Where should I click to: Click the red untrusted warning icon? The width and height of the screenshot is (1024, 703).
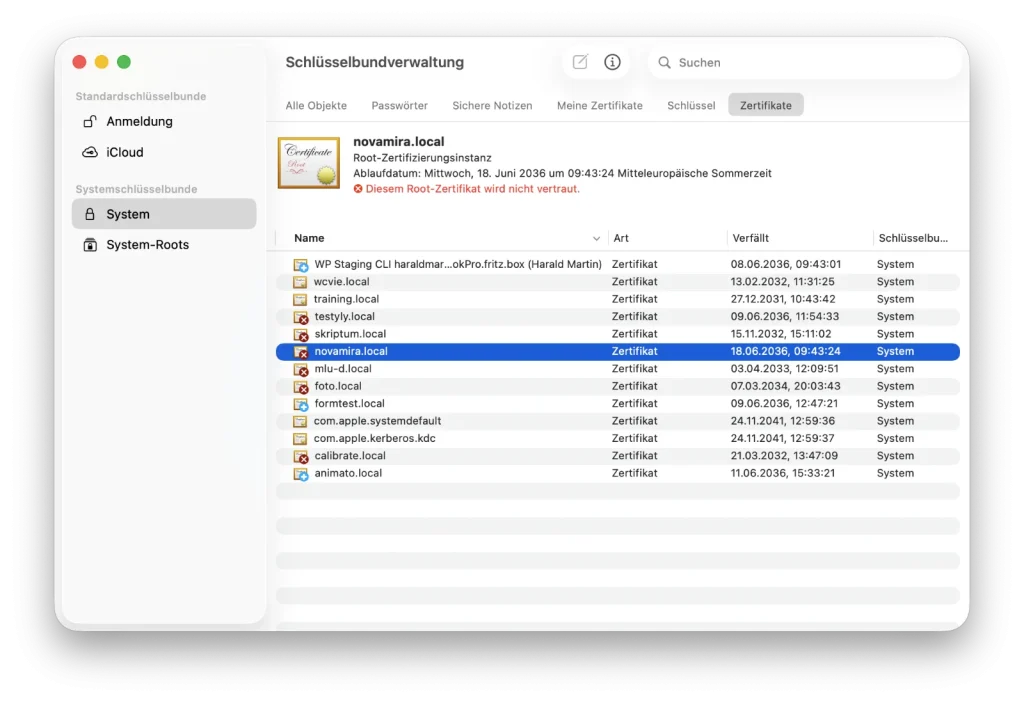tap(358, 189)
